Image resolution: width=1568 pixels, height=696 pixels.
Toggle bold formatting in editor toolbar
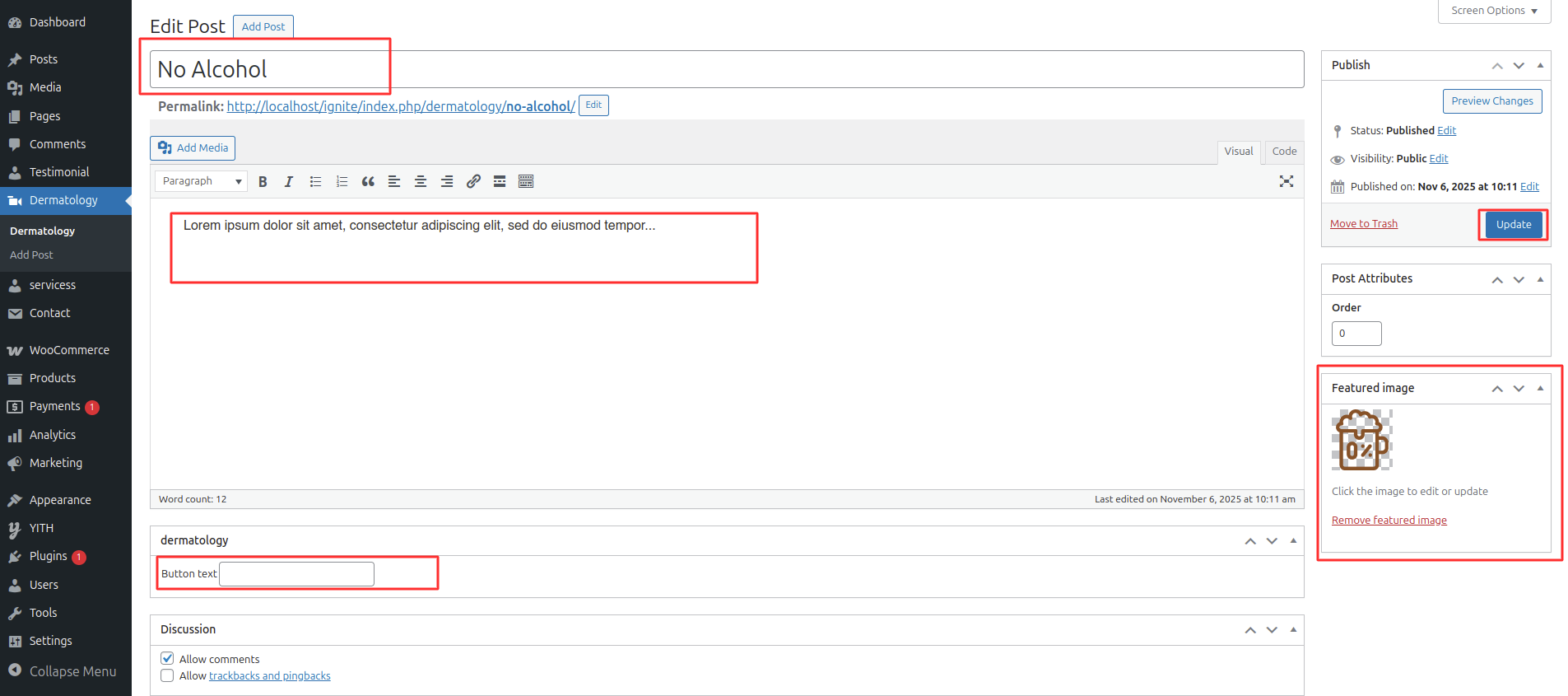pyautogui.click(x=263, y=182)
